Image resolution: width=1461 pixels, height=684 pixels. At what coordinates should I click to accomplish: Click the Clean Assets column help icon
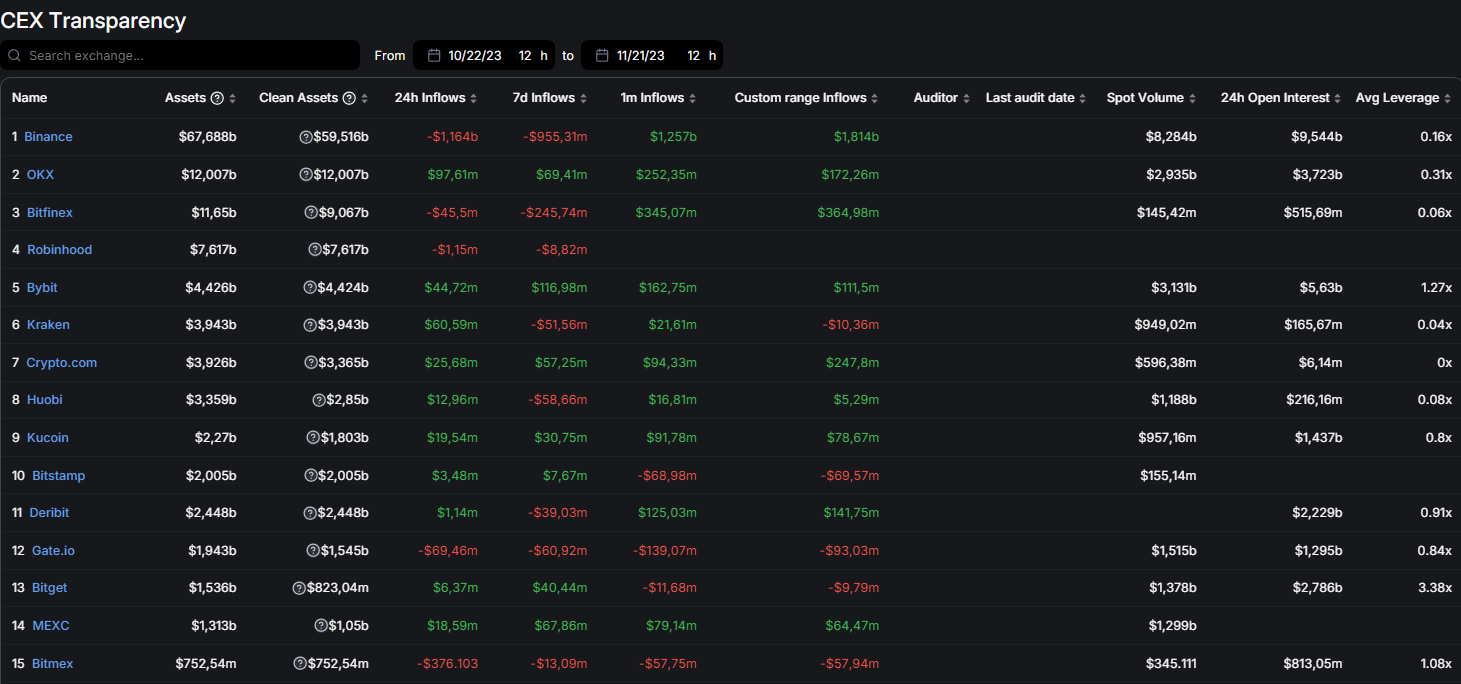(x=349, y=98)
